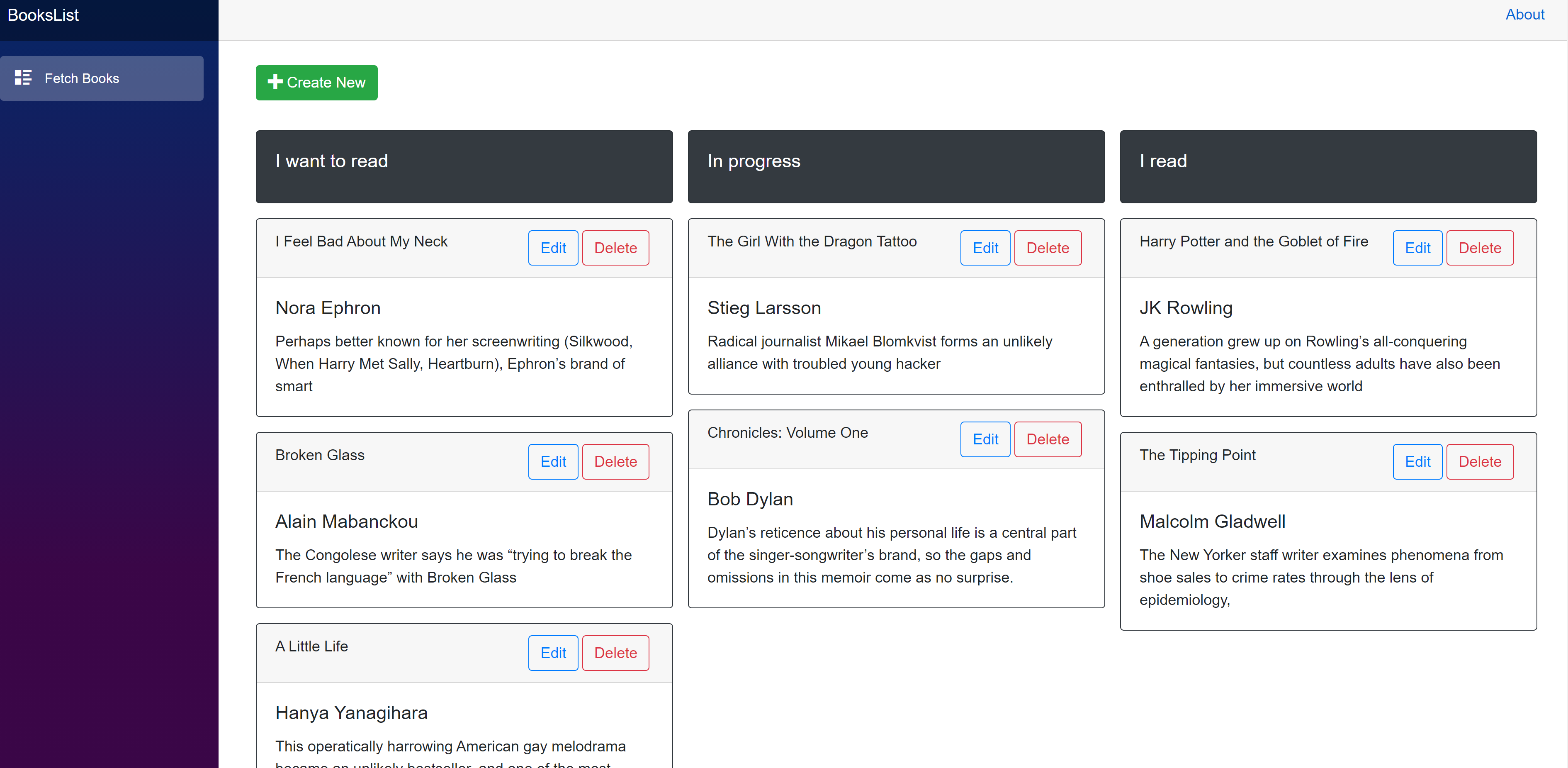1568x768 pixels.
Task: Delete the A Little Life book
Action: 615,653
